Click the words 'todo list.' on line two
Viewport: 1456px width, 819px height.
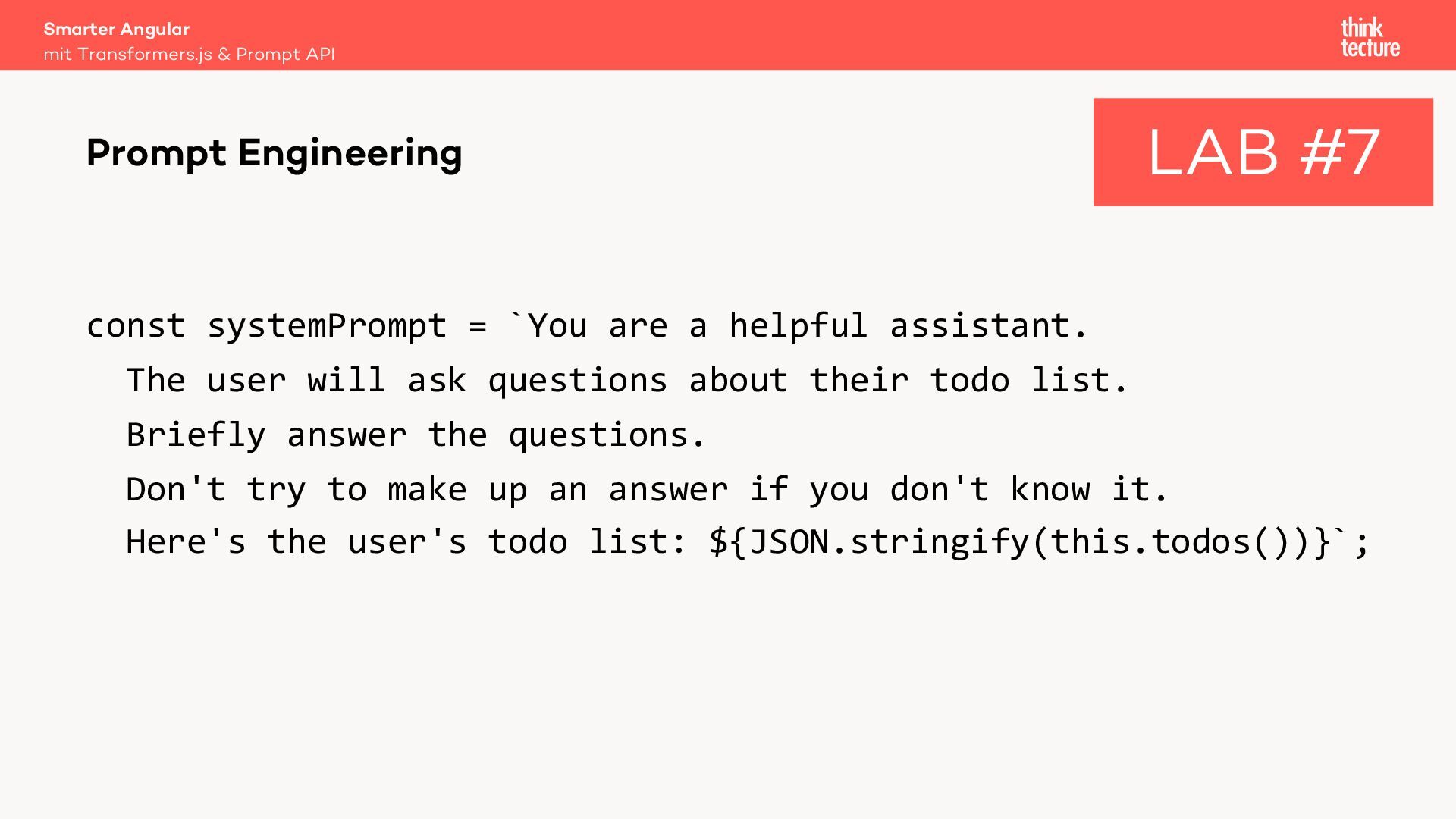click(1029, 380)
